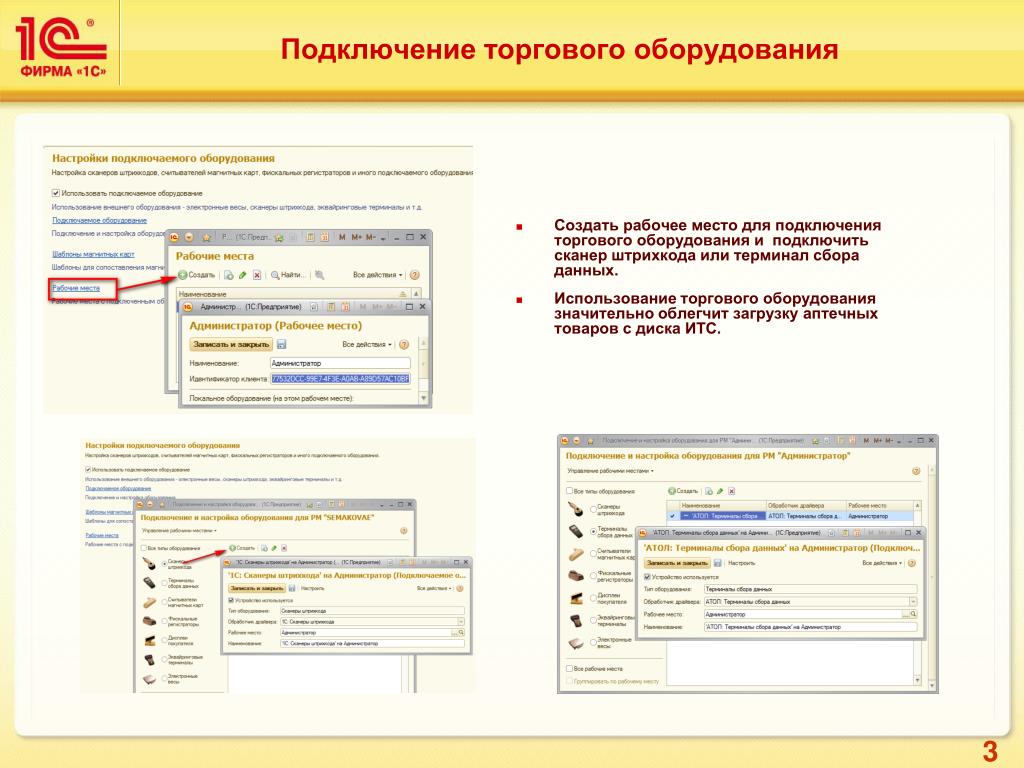
Task: Click Рабочее место search icon in АТОЛ Терминалы window
Action: (913, 614)
